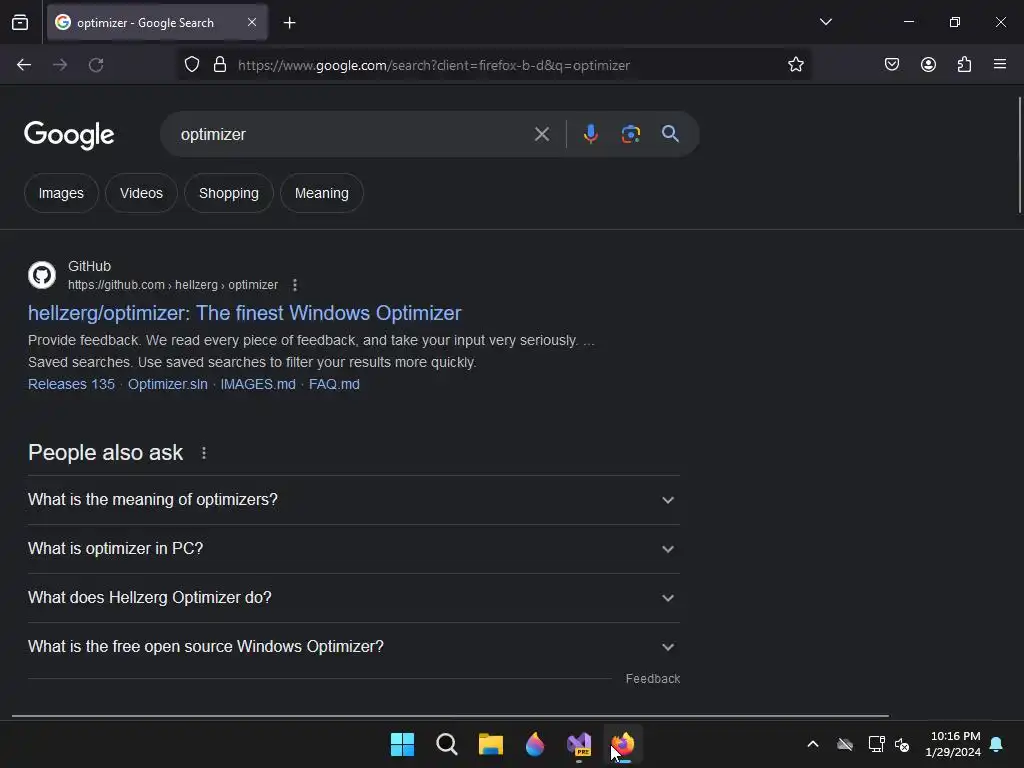Click the Feedback link
The width and height of the screenshot is (1024, 768).
(652, 679)
